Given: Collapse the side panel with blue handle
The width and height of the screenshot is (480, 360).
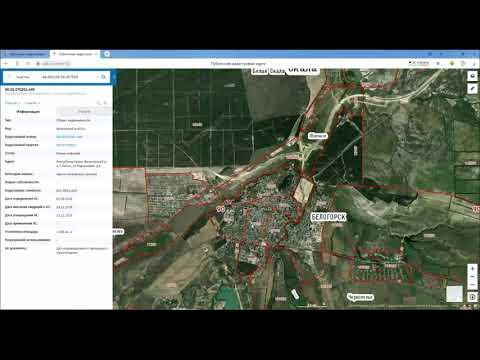Looking at the screenshot, I should click(x=114, y=77).
